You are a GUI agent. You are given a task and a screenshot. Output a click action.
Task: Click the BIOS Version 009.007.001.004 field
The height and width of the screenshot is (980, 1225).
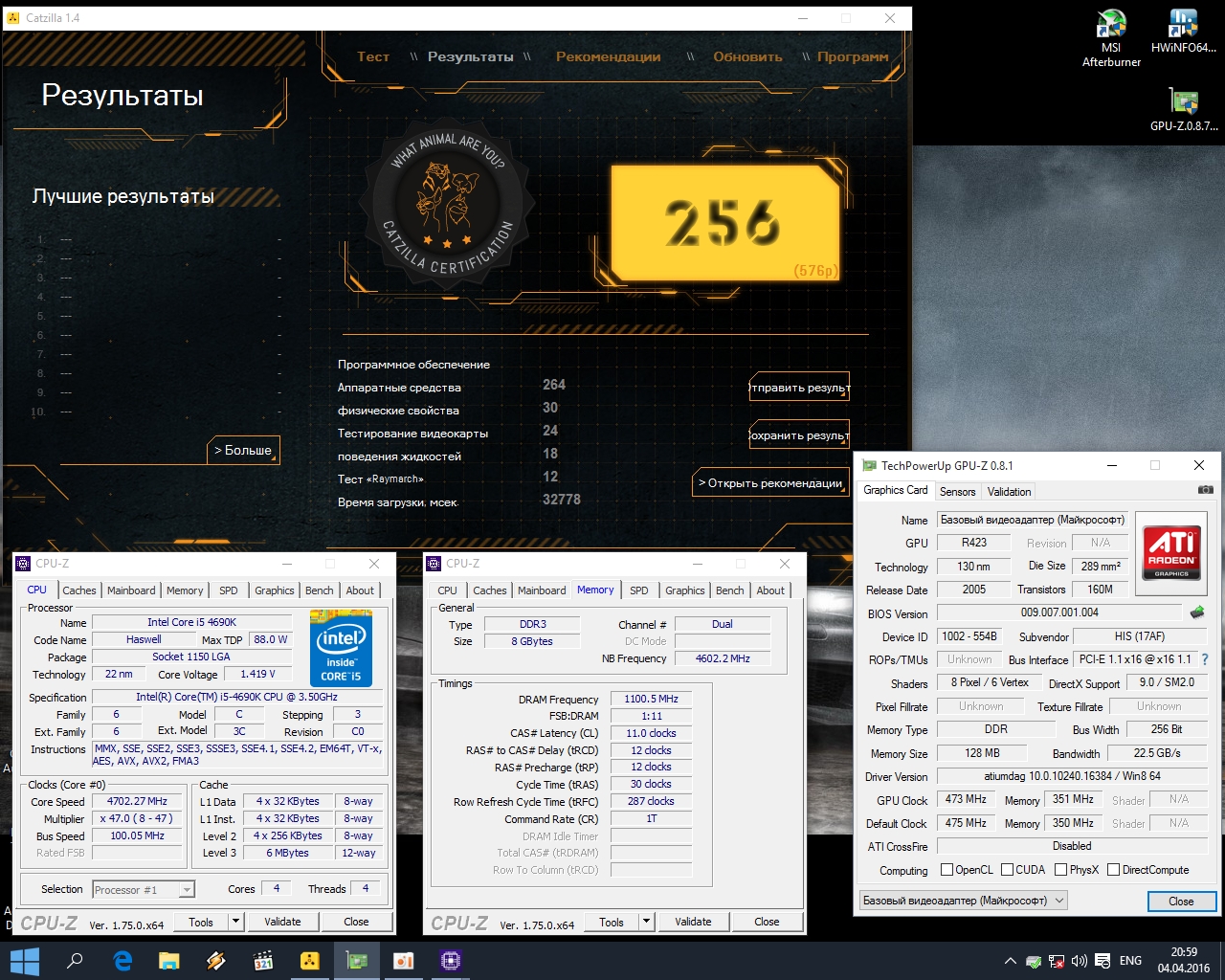coord(1059,612)
